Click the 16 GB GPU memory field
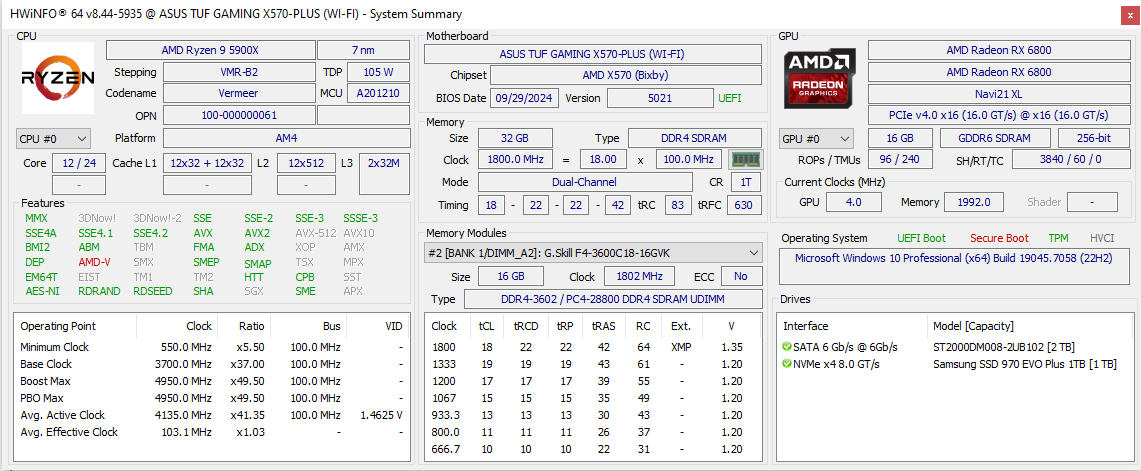The height and width of the screenshot is (471, 1141). 901,138
